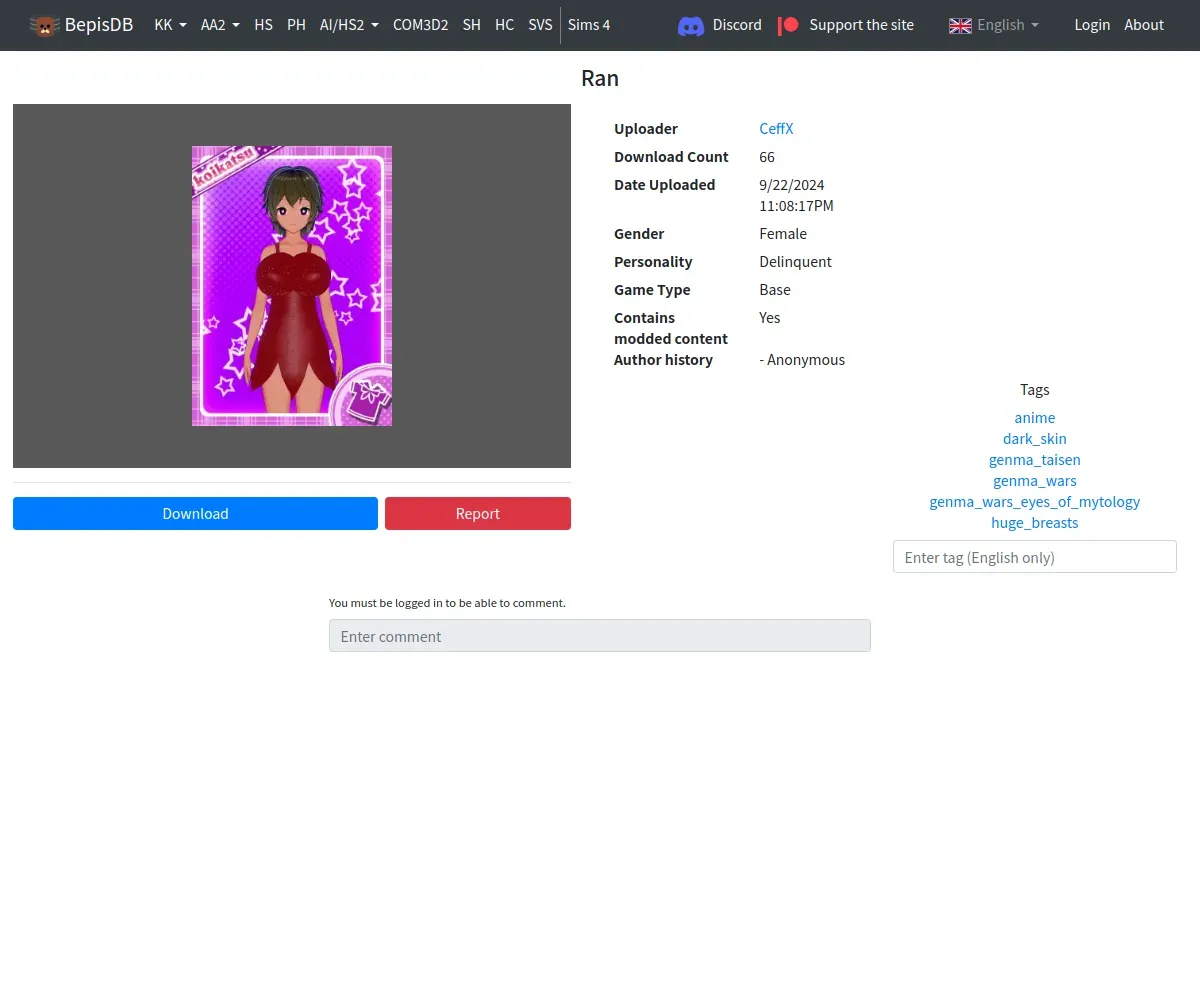Click the Ran character card thumbnail

pyautogui.click(x=292, y=286)
